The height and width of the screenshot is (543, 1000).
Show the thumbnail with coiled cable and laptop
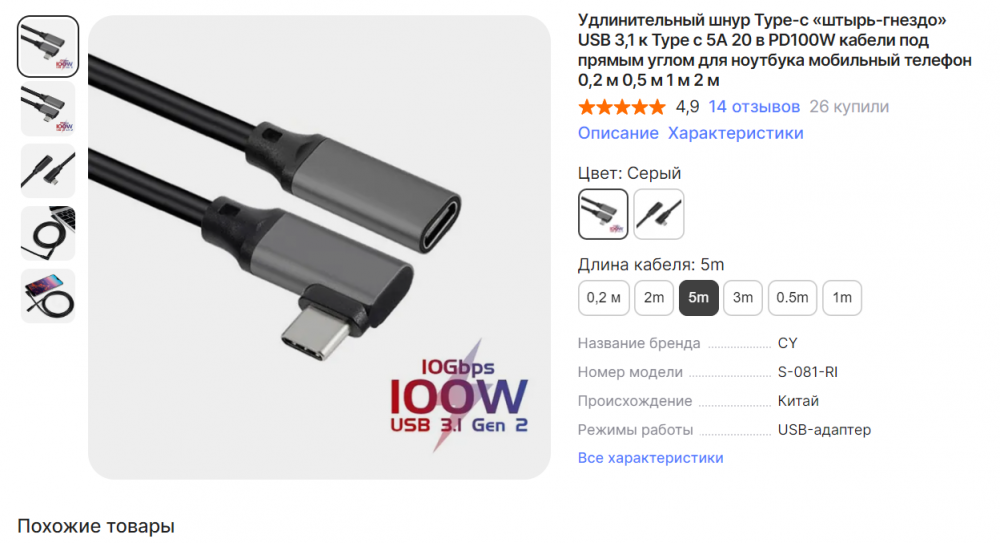click(x=48, y=233)
